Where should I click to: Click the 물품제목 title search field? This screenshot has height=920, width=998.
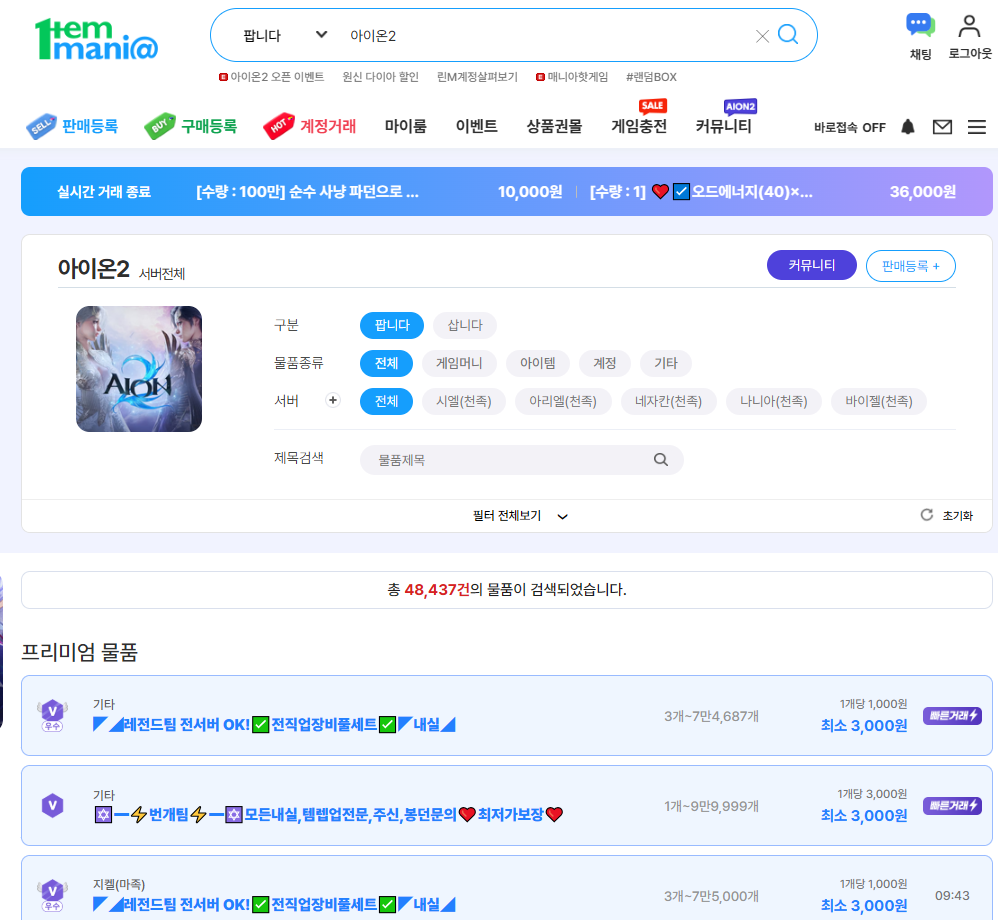[522, 460]
